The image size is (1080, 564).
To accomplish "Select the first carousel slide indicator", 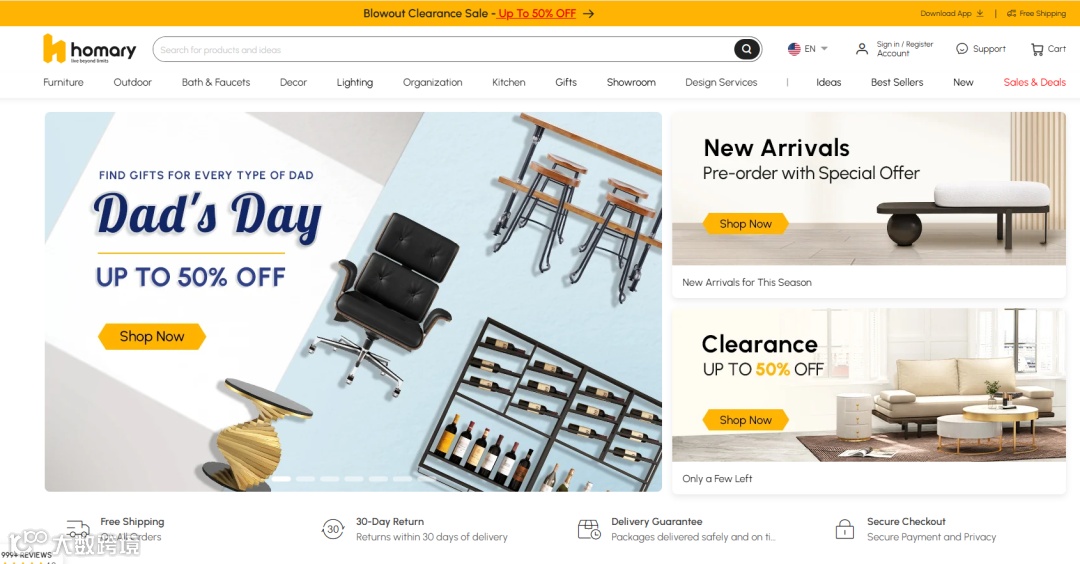I will [280, 479].
